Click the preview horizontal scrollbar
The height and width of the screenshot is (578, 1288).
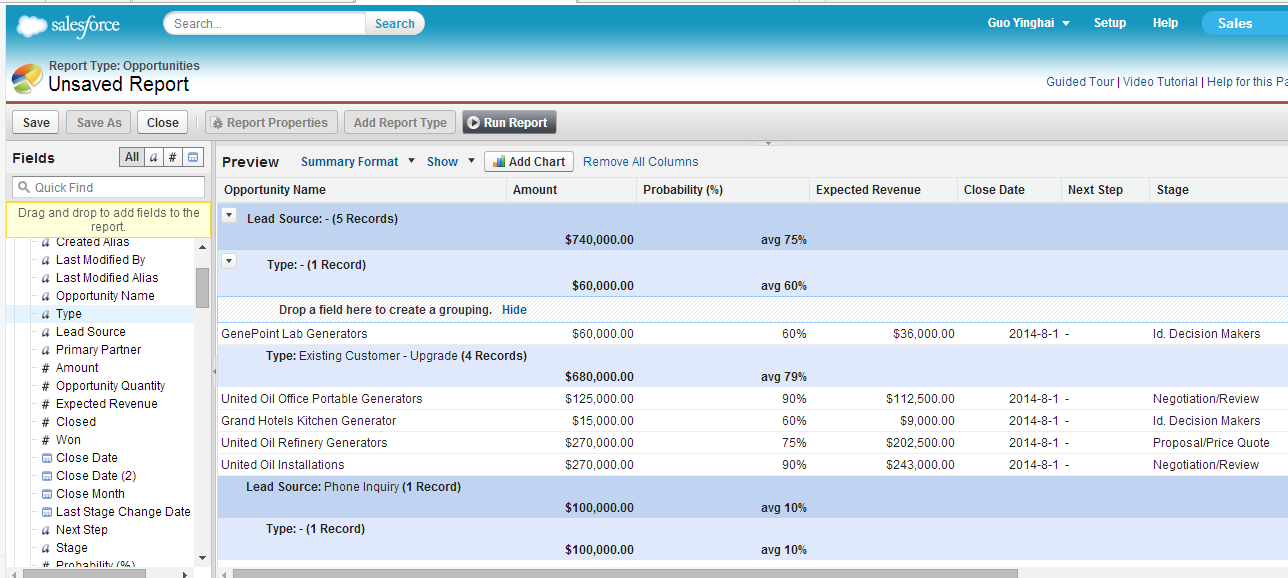point(625,573)
